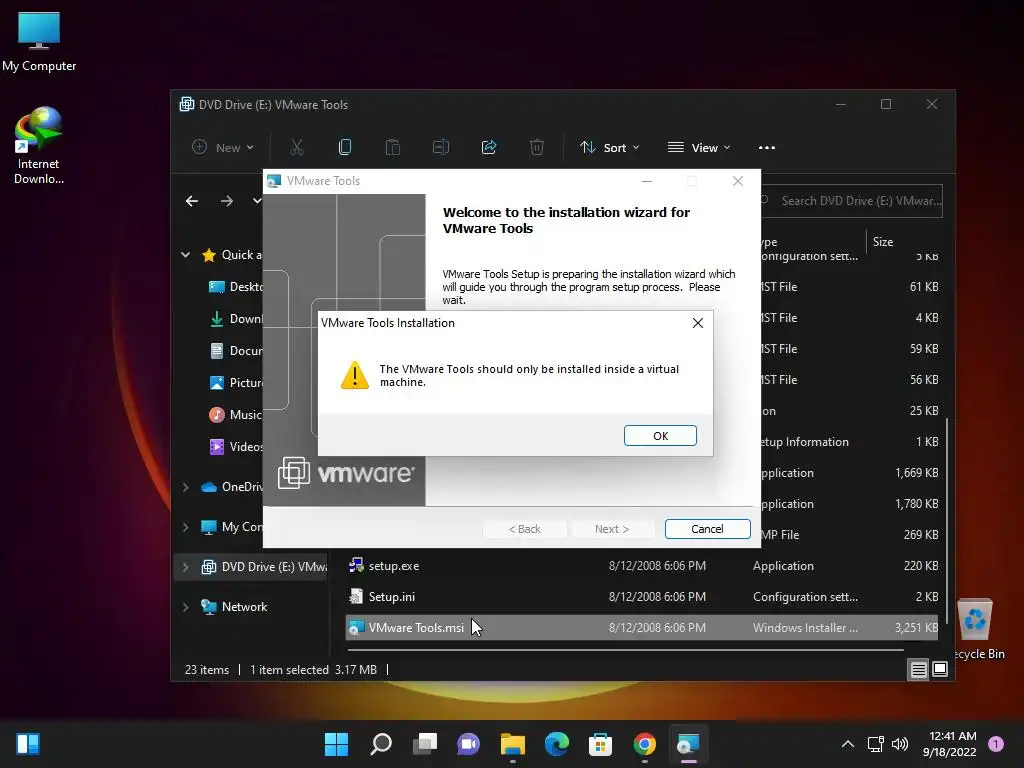Select Desktop in navigation pane
The height and width of the screenshot is (768, 1024).
click(235, 287)
